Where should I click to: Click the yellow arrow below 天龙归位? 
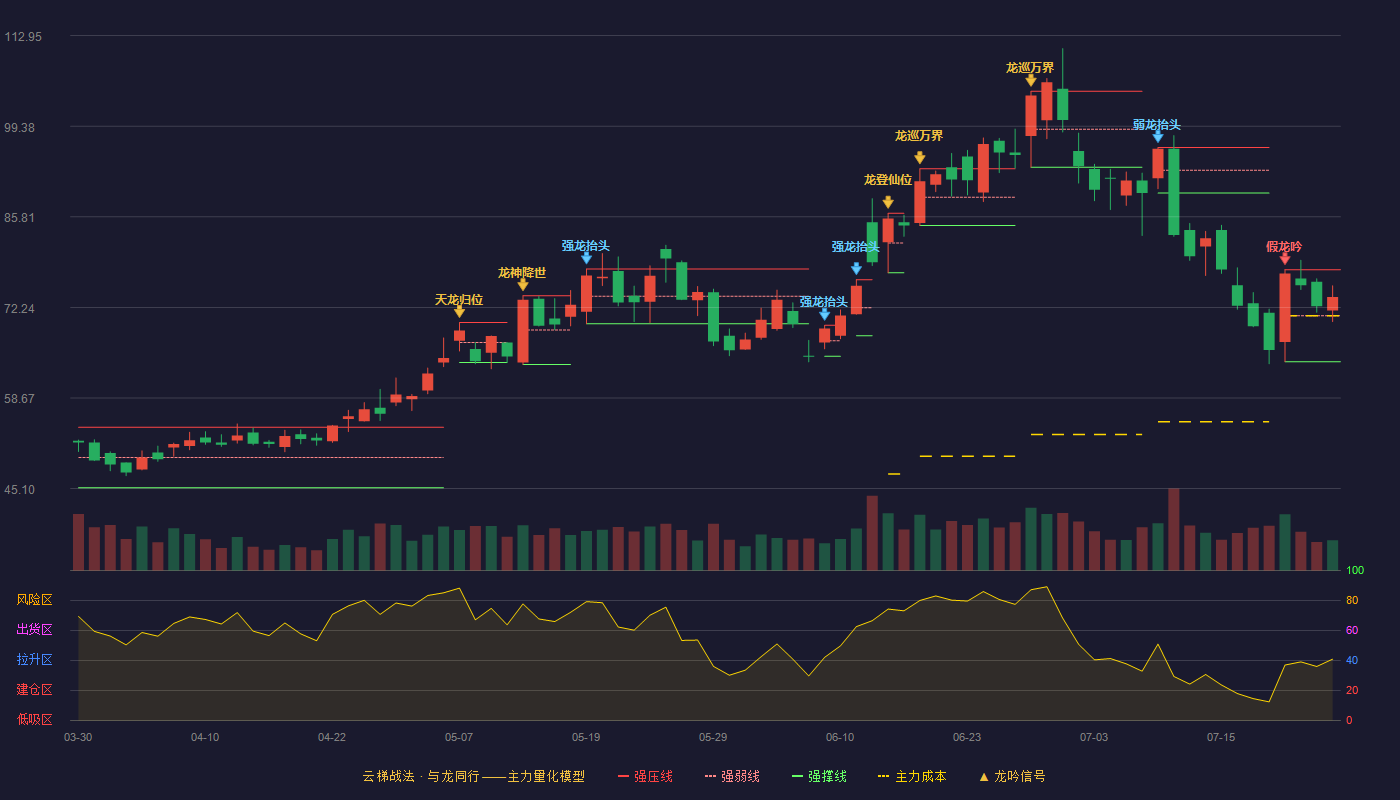(459, 312)
